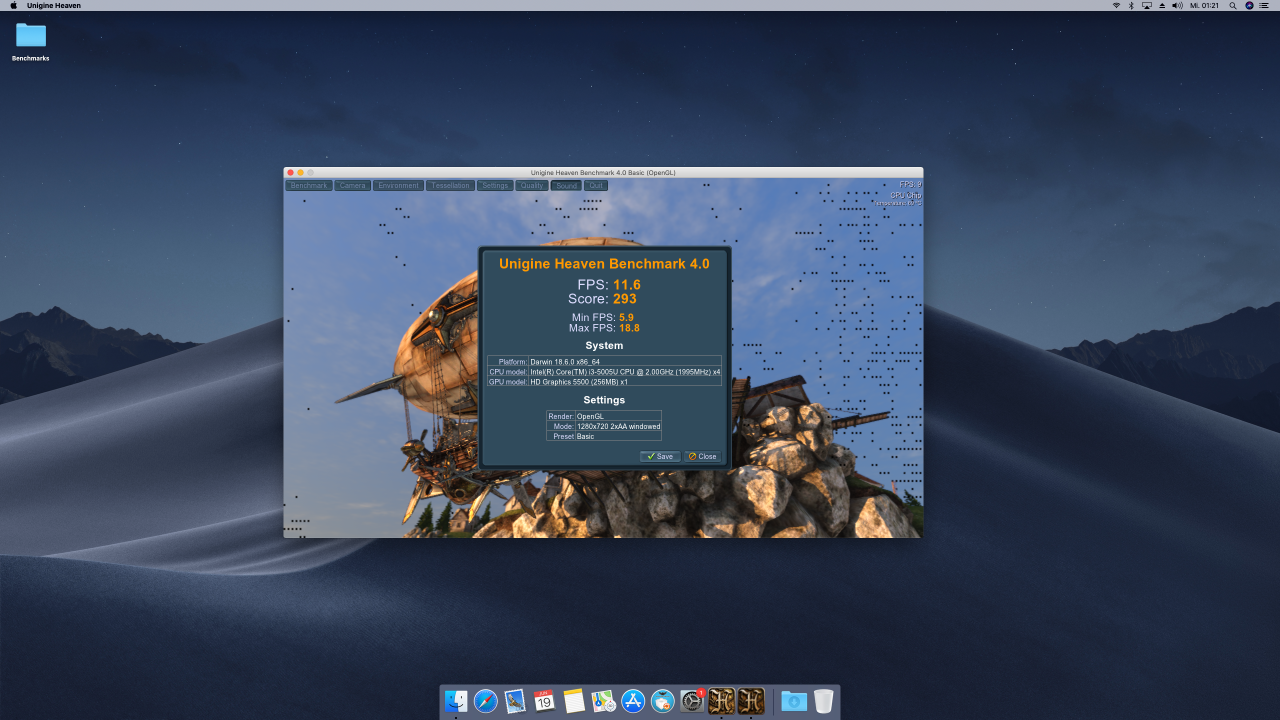The height and width of the screenshot is (720, 1280).
Task: Click the Wi-Fi status icon
Action: click(x=1116, y=6)
